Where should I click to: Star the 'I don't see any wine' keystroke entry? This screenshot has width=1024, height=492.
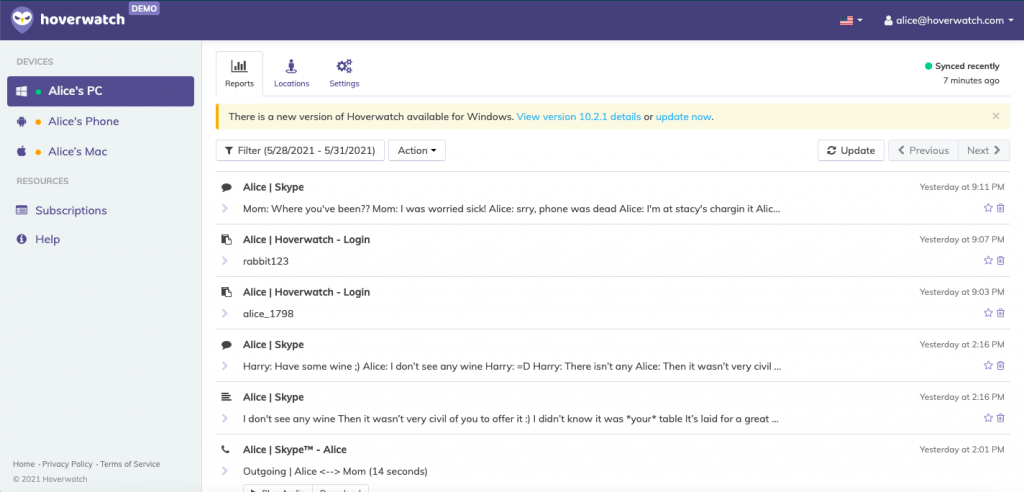pyautogui.click(x=988, y=418)
